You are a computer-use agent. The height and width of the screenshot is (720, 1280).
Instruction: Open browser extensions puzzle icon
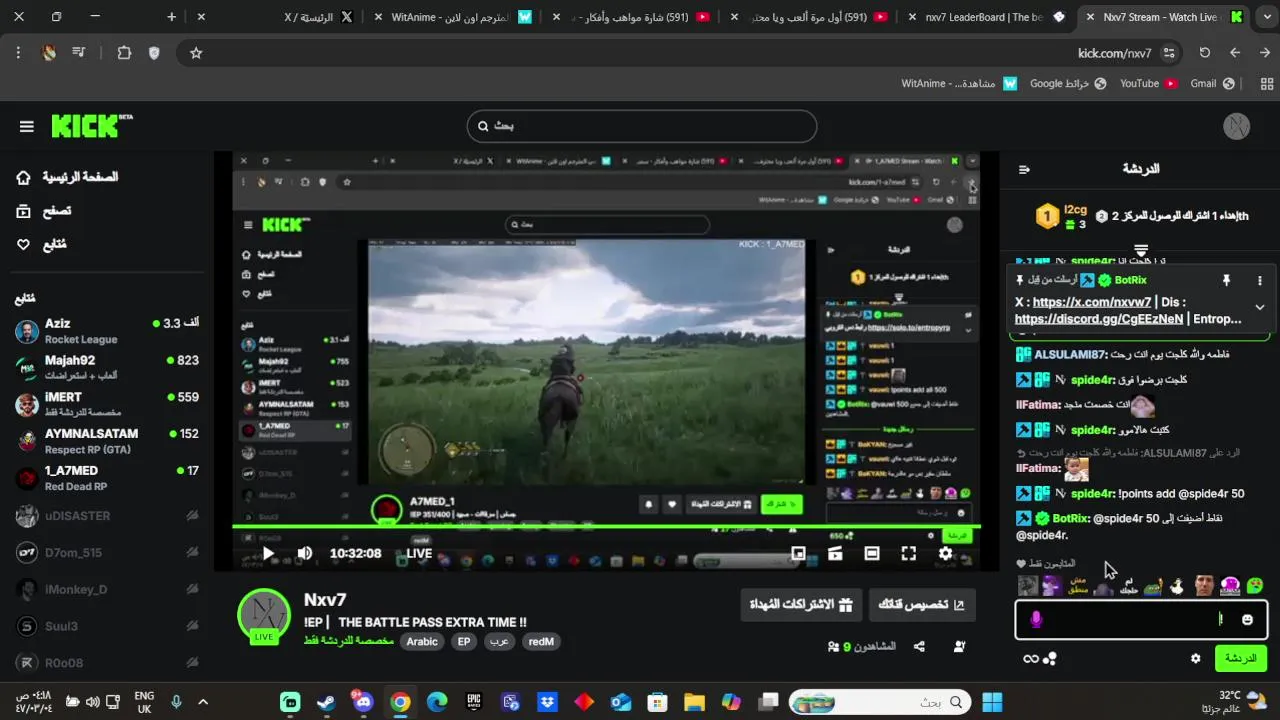click(x=124, y=53)
